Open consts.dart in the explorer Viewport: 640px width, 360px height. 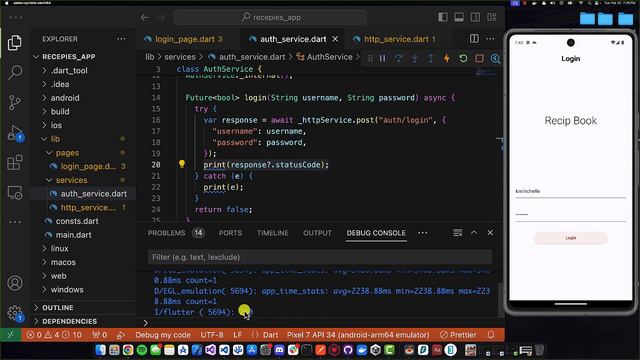(x=77, y=221)
